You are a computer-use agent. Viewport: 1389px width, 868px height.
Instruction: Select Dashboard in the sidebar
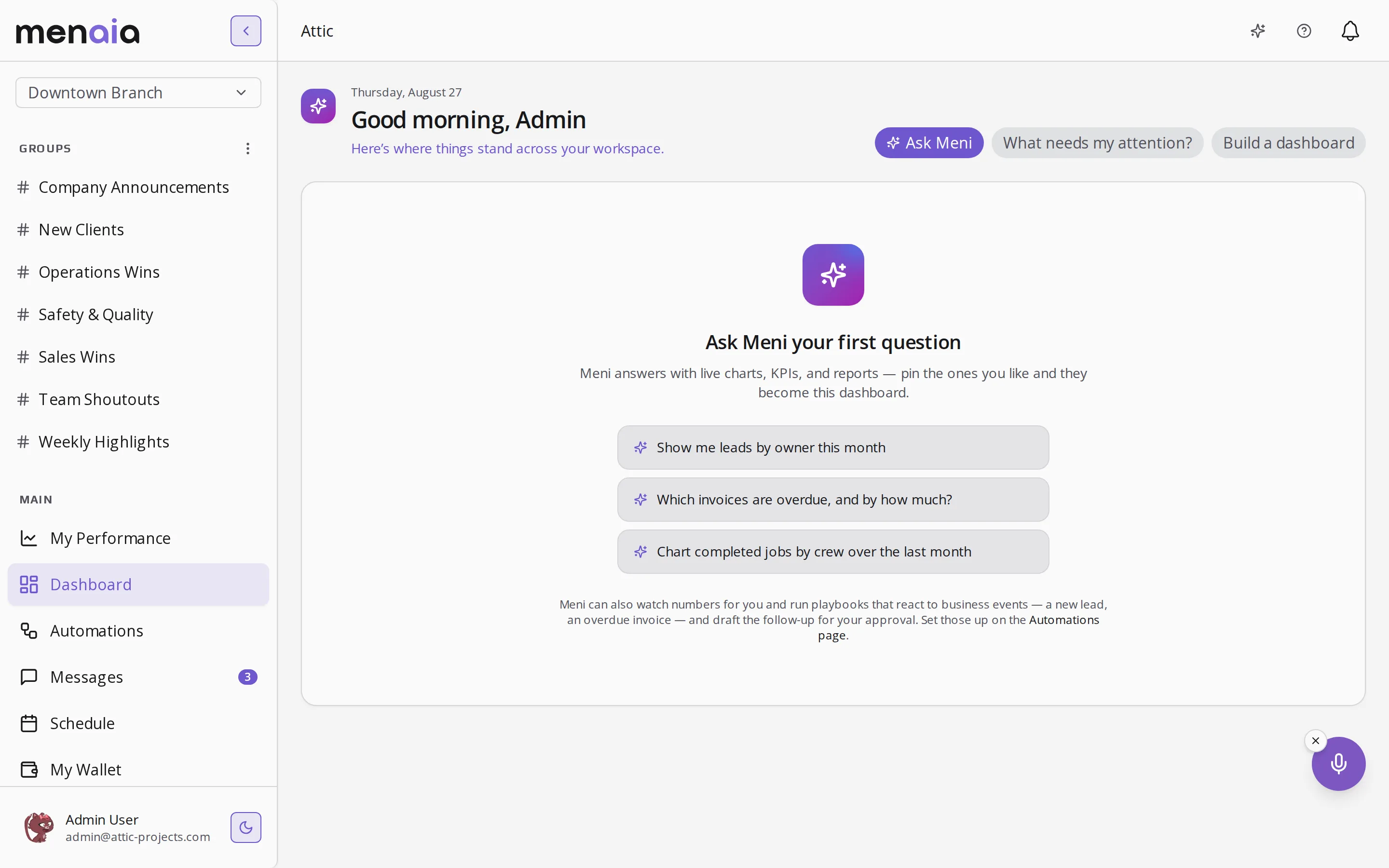(x=138, y=584)
